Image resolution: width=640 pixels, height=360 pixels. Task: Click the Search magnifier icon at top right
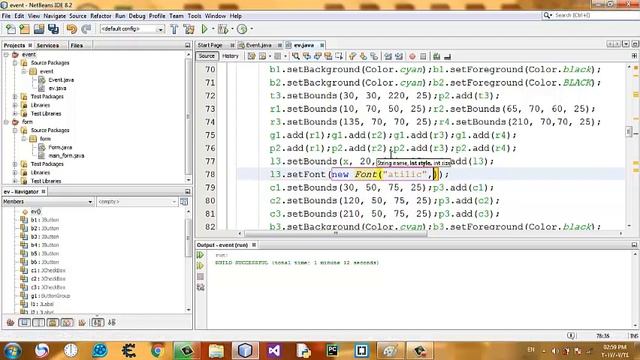point(547,15)
